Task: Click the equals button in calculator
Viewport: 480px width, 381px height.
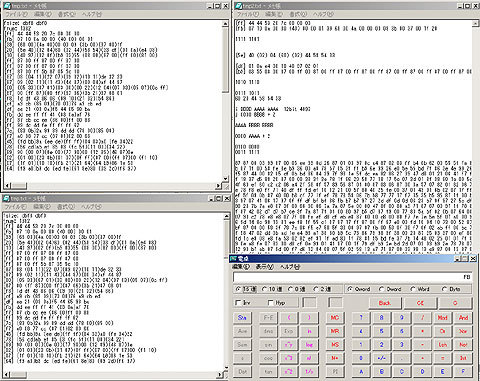Action: [443, 358]
